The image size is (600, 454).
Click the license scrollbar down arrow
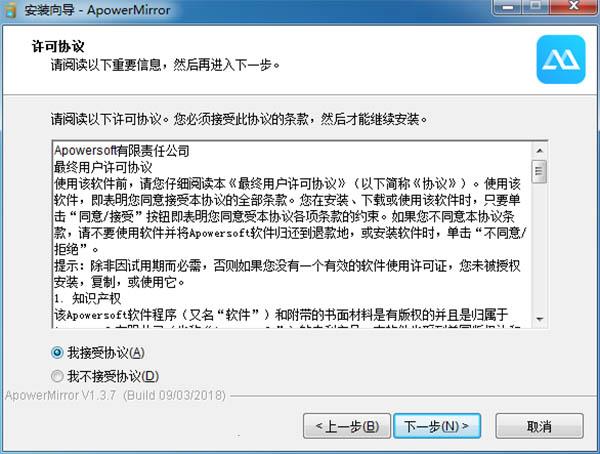tap(540, 318)
